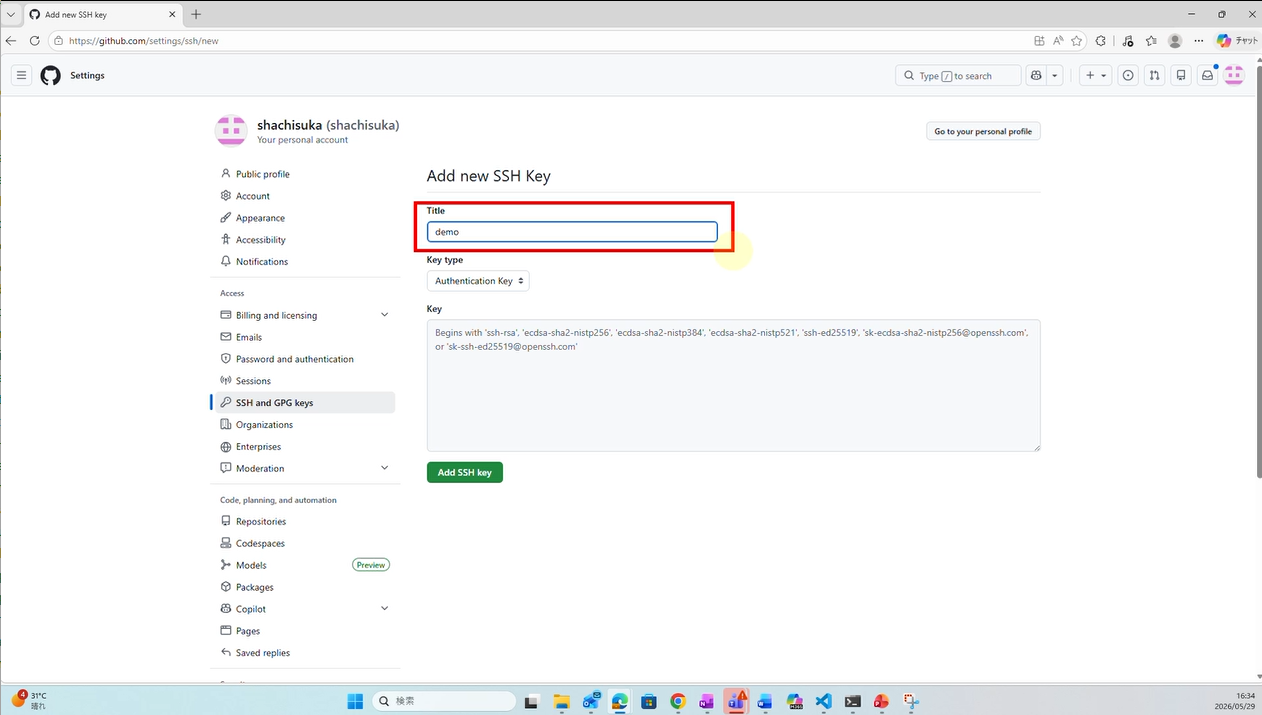Screen dimensions: 1262x715
Task: Expand the Copilot settings section
Action: (305, 609)
